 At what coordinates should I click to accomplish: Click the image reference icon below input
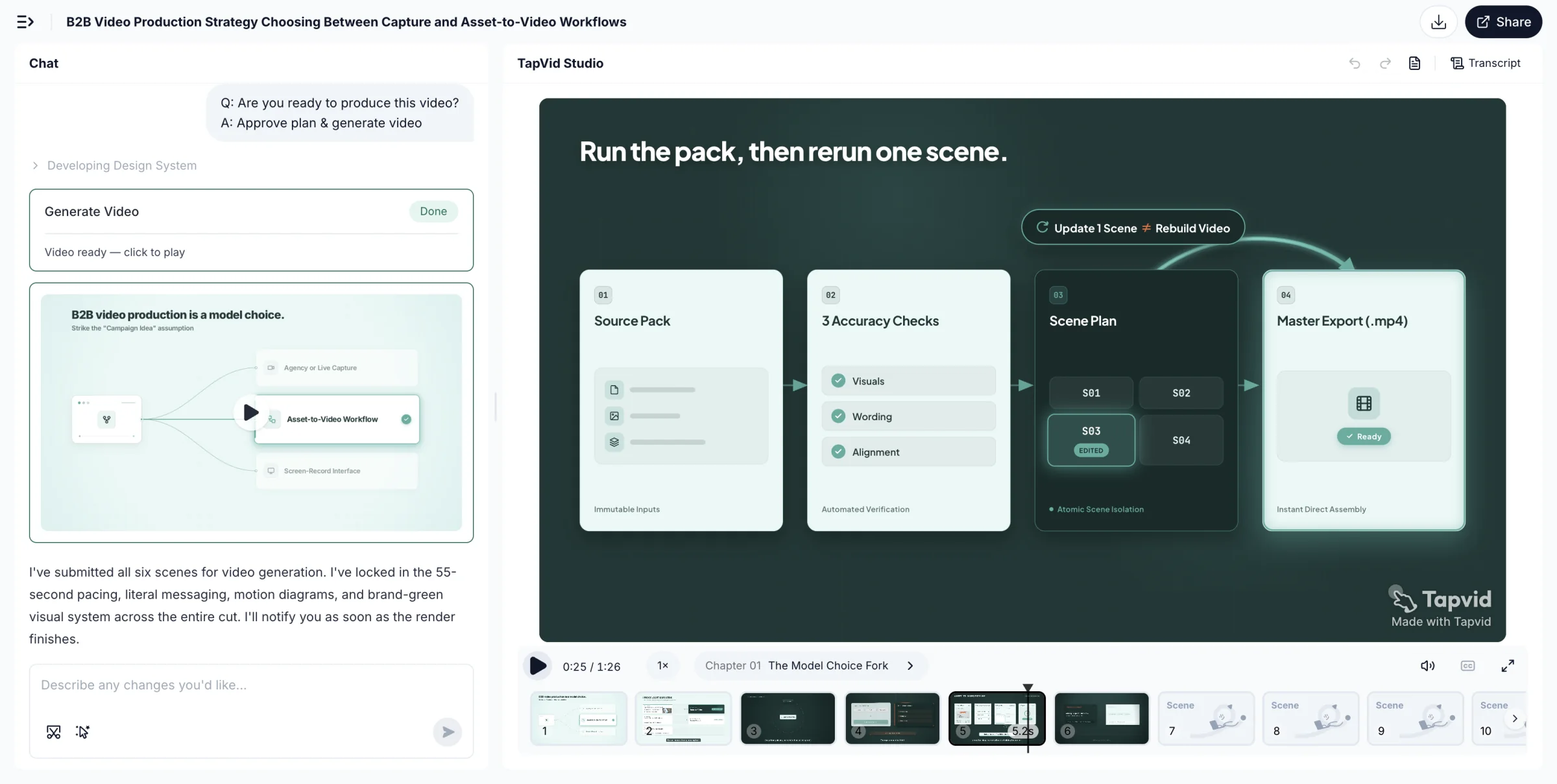[x=54, y=732]
